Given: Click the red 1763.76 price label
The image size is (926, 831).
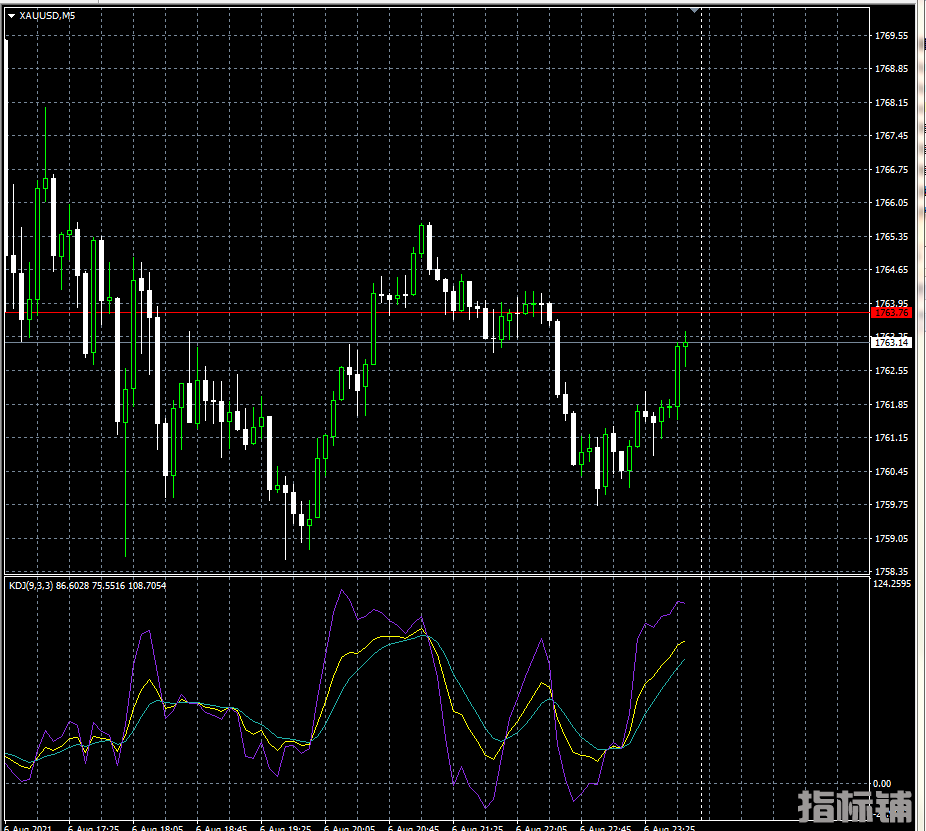Looking at the screenshot, I should (890, 313).
